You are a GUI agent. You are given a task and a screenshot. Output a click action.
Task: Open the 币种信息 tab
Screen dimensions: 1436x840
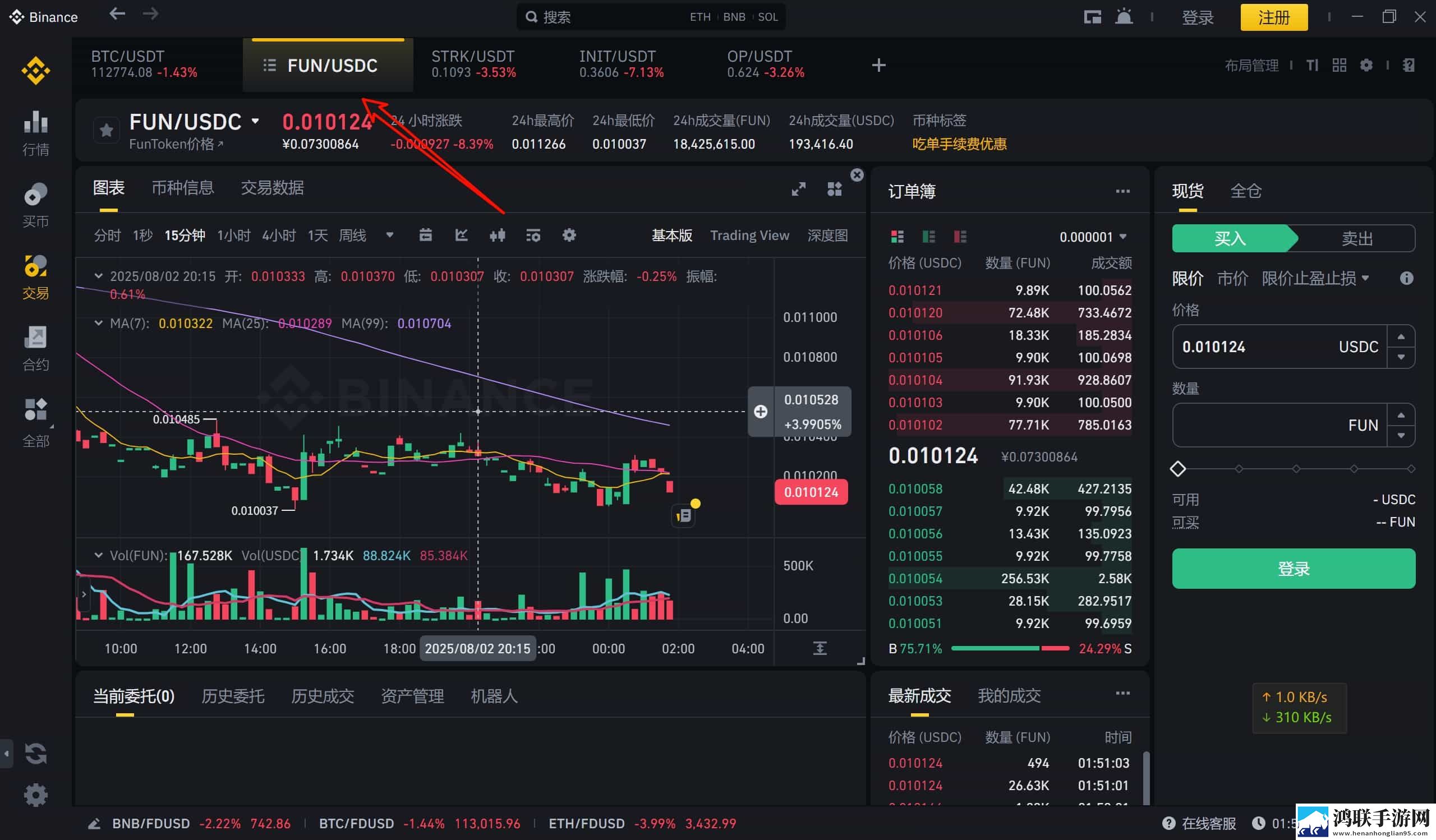183,188
